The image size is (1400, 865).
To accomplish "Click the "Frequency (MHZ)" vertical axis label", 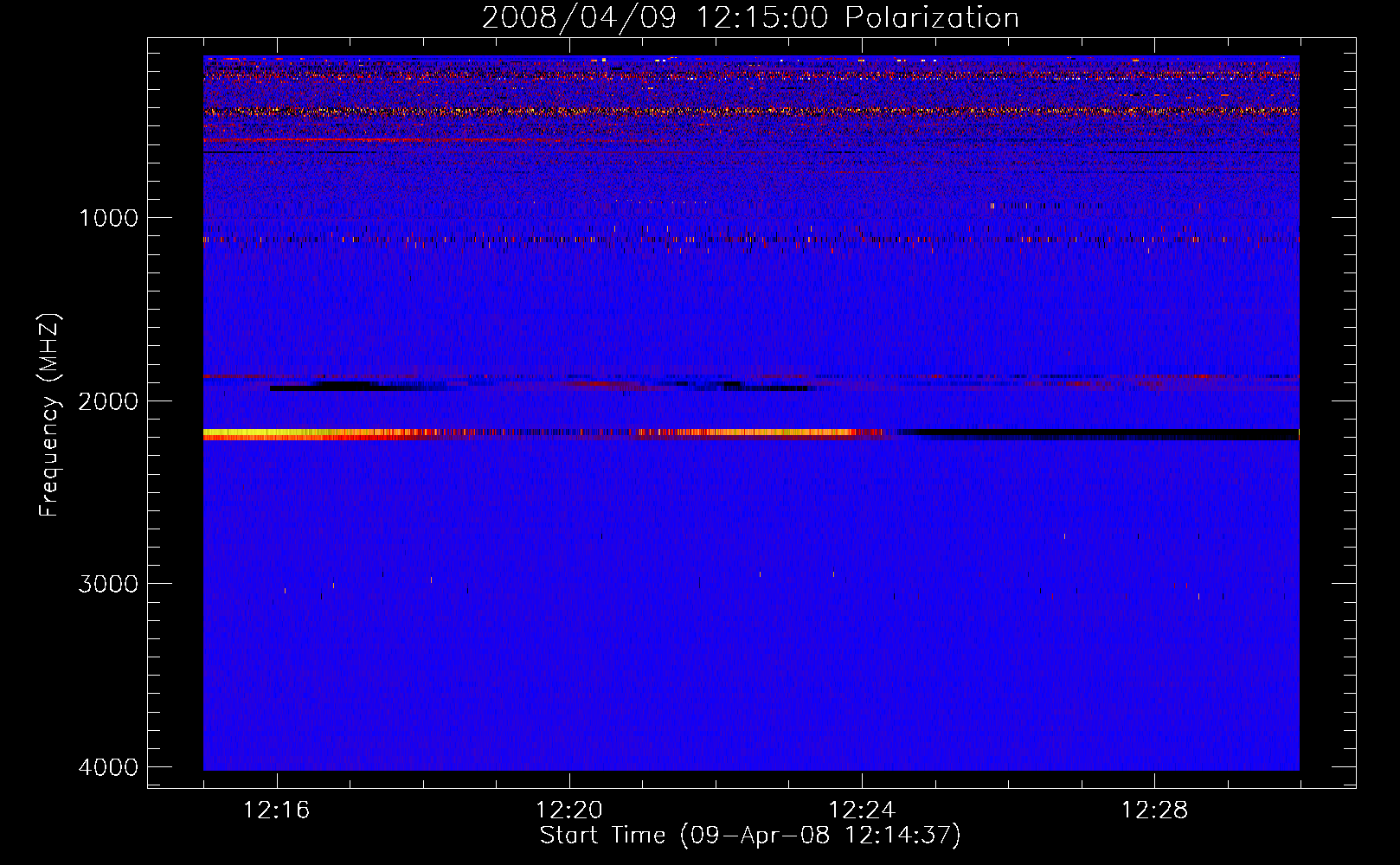I will [x=50, y=415].
